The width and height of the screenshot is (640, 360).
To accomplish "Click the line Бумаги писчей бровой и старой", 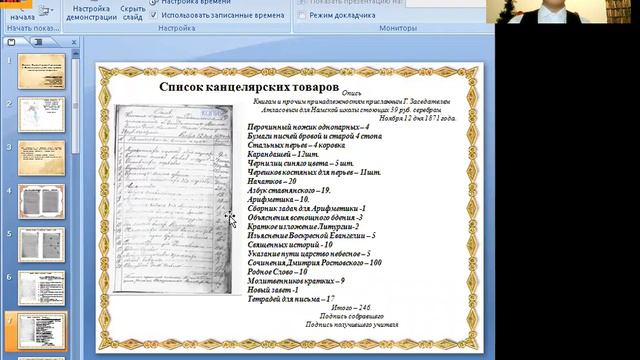I will (315, 136).
